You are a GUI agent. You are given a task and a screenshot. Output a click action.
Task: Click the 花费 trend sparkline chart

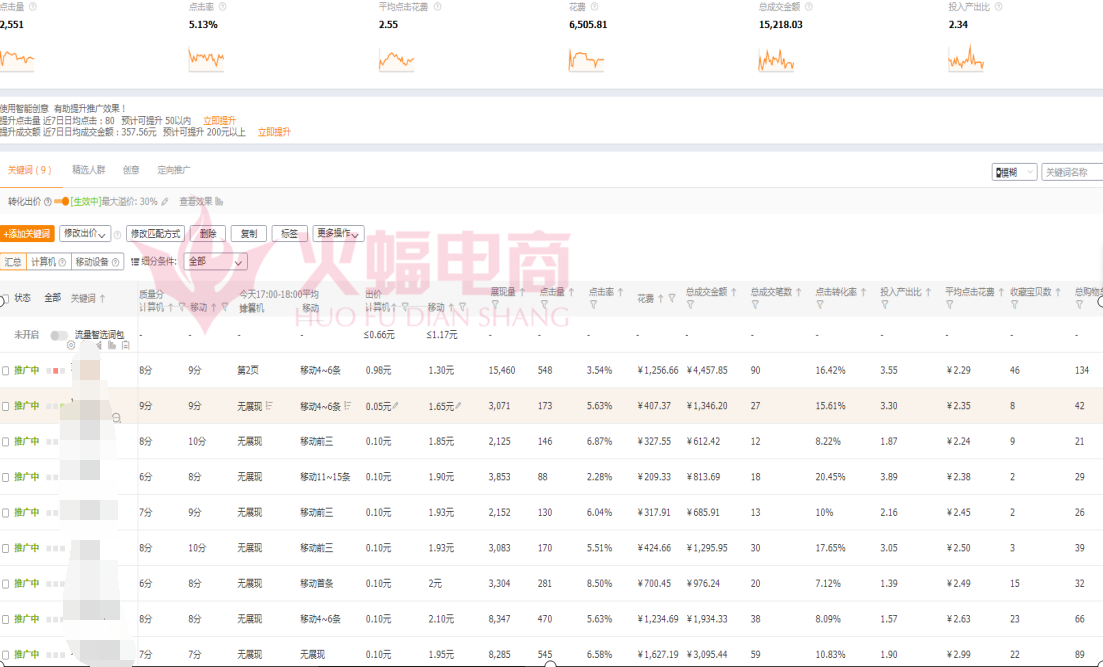click(590, 59)
